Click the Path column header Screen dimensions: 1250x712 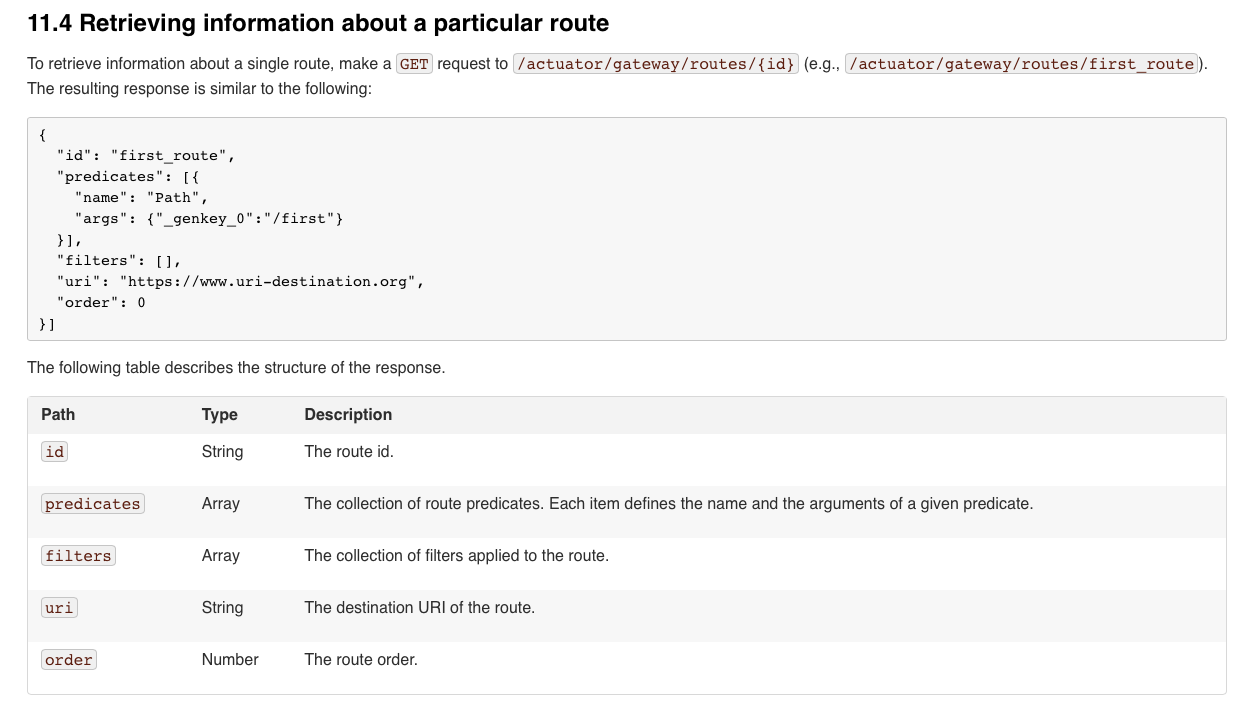(x=58, y=414)
